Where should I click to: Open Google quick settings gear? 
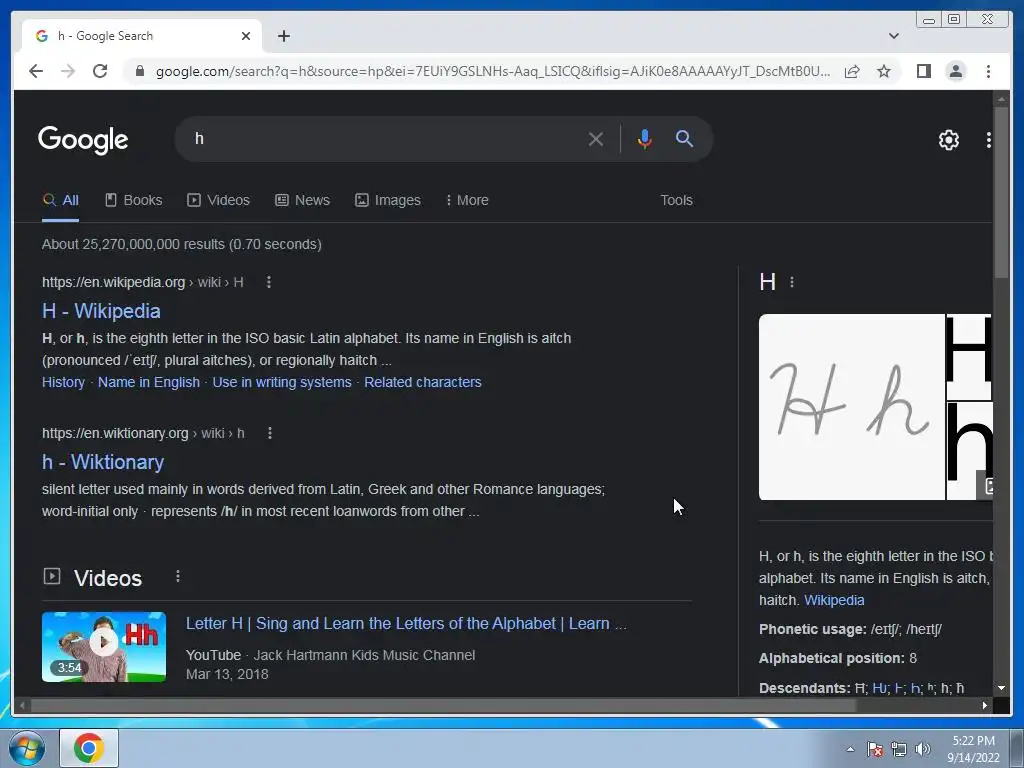point(948,140)
